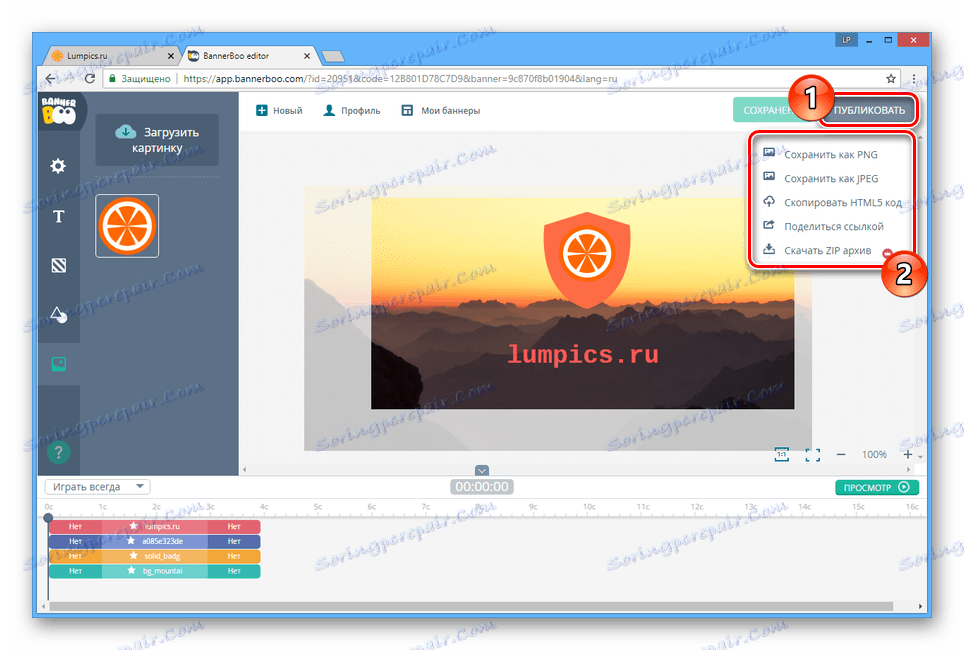Zoom in with the plus icon
964x650 pixels.
coord(907,454)
